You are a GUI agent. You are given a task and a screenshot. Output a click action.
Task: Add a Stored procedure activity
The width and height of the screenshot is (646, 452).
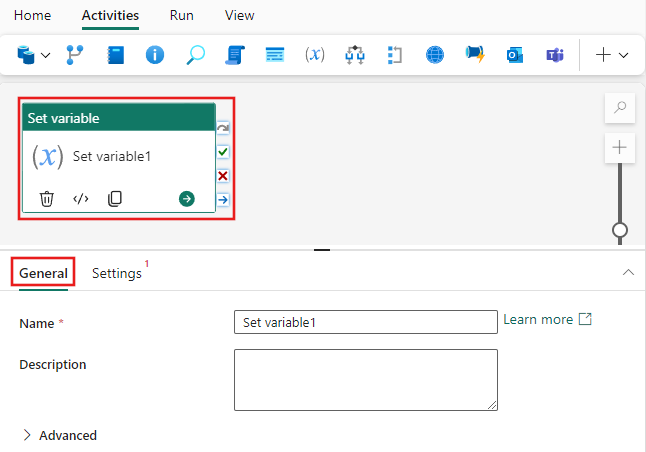pos(275,55)
